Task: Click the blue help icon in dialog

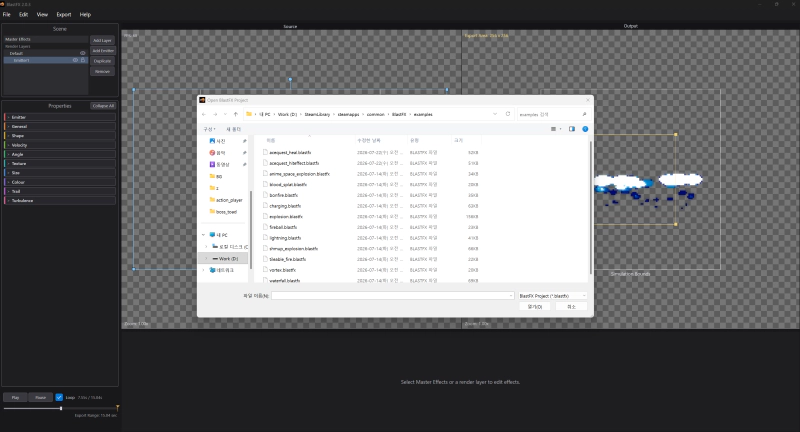Action: tap(585, 129)
